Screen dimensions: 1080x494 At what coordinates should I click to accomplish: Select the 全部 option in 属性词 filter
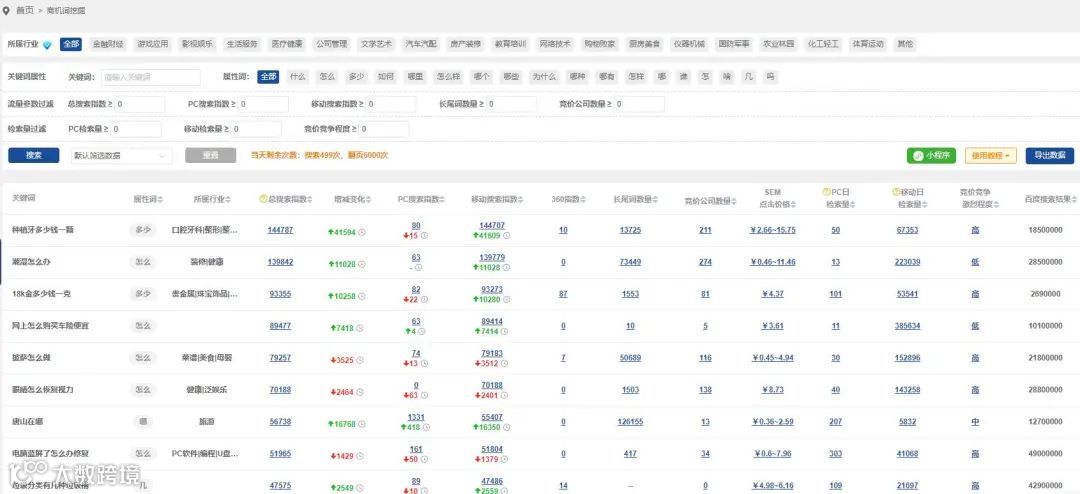[x=268, y=76]
